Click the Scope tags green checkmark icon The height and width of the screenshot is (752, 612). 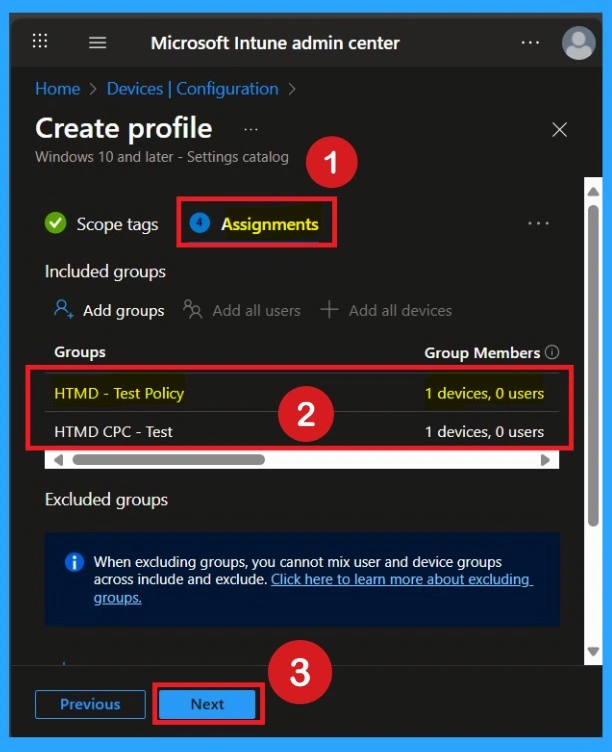tap(56, 223)
